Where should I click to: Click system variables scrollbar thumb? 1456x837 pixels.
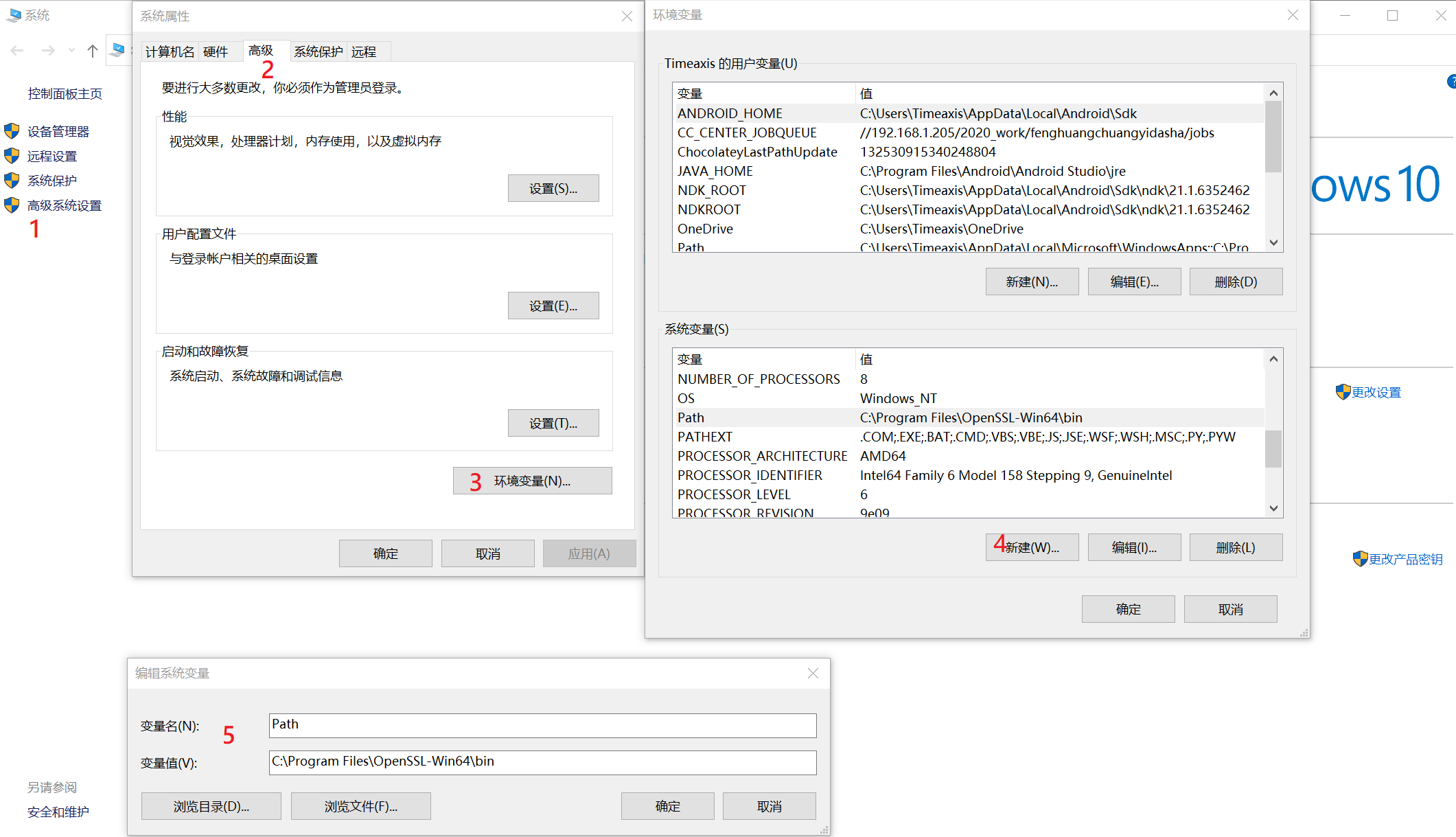1273,448
